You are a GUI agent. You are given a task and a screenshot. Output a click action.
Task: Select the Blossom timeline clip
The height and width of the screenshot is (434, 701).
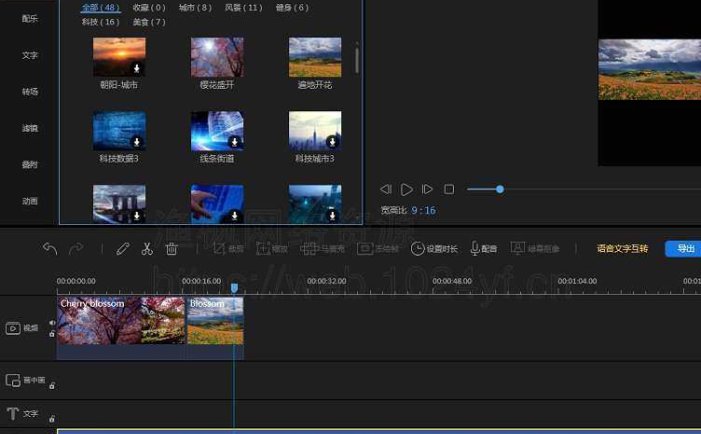coord(215,321)
